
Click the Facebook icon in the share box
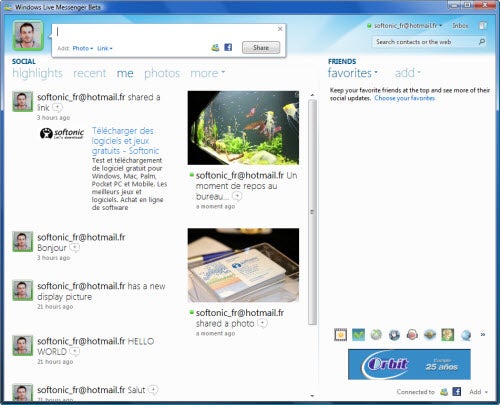click(228, 47)
